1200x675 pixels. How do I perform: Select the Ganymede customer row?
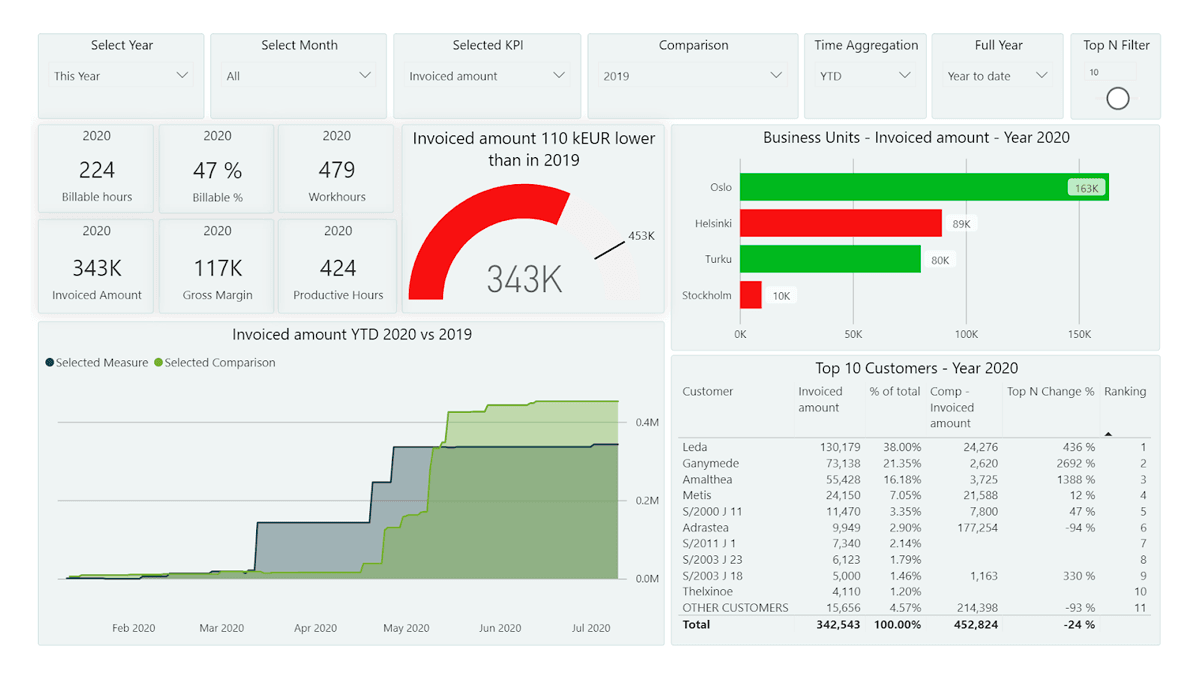(710, 463)
